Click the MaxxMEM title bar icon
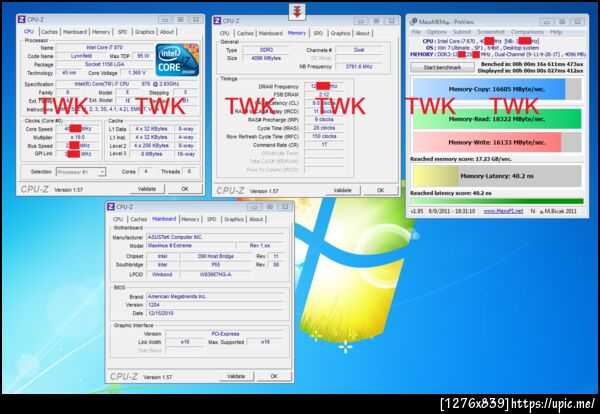 (x=413, y=22)
